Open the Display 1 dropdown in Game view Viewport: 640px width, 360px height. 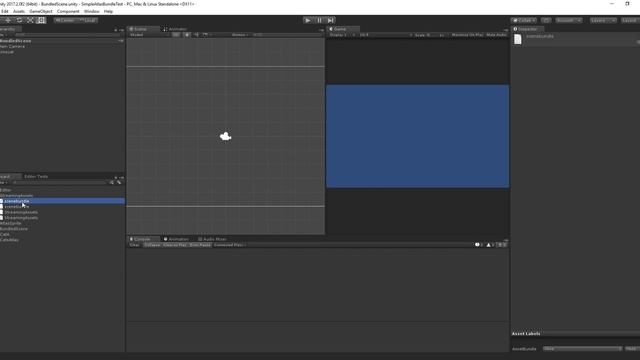pos(342,35)
